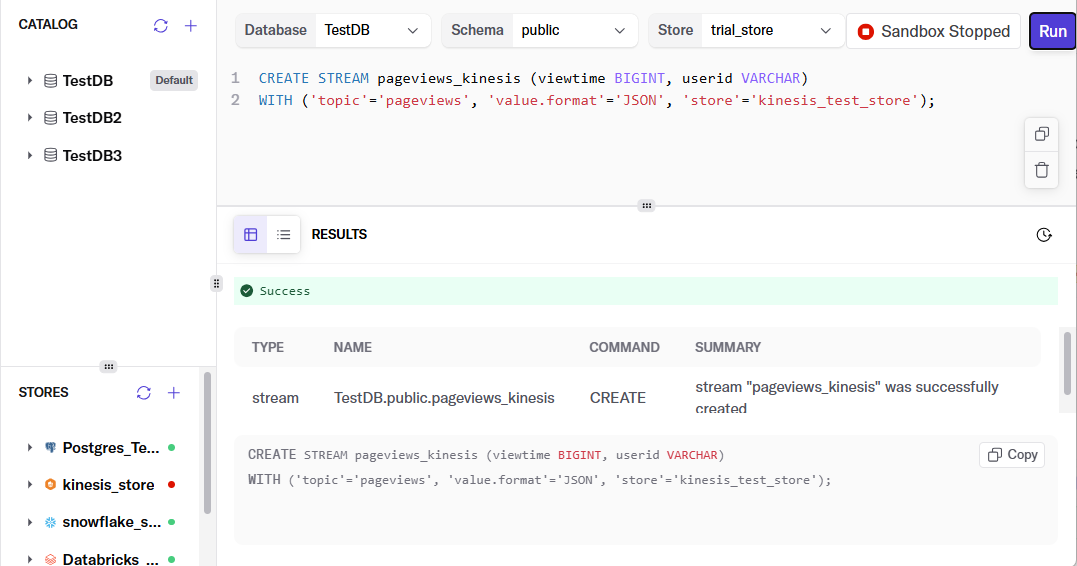The image size is (1077, 566).
Task: Expand the TestDB tree node
Action: 30,81
